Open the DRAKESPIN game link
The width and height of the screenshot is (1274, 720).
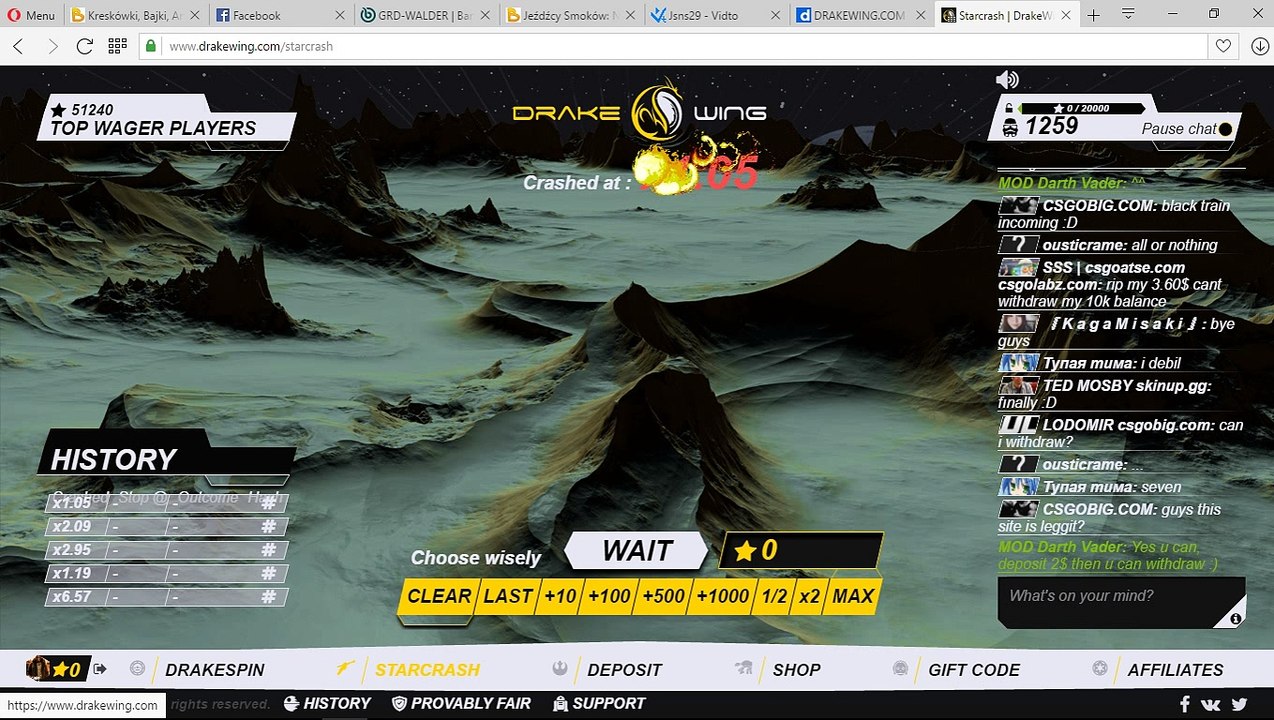click(x=215, y=670)
